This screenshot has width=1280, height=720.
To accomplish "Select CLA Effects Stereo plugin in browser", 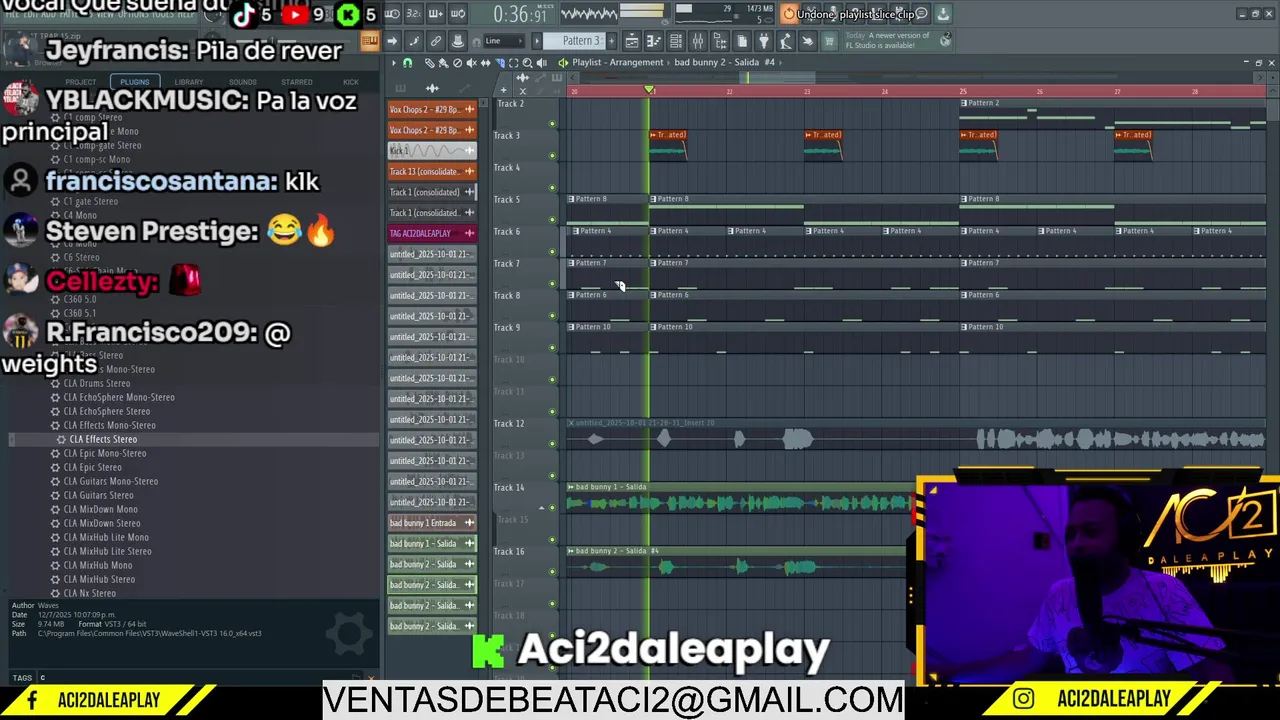I will (103, 439).
